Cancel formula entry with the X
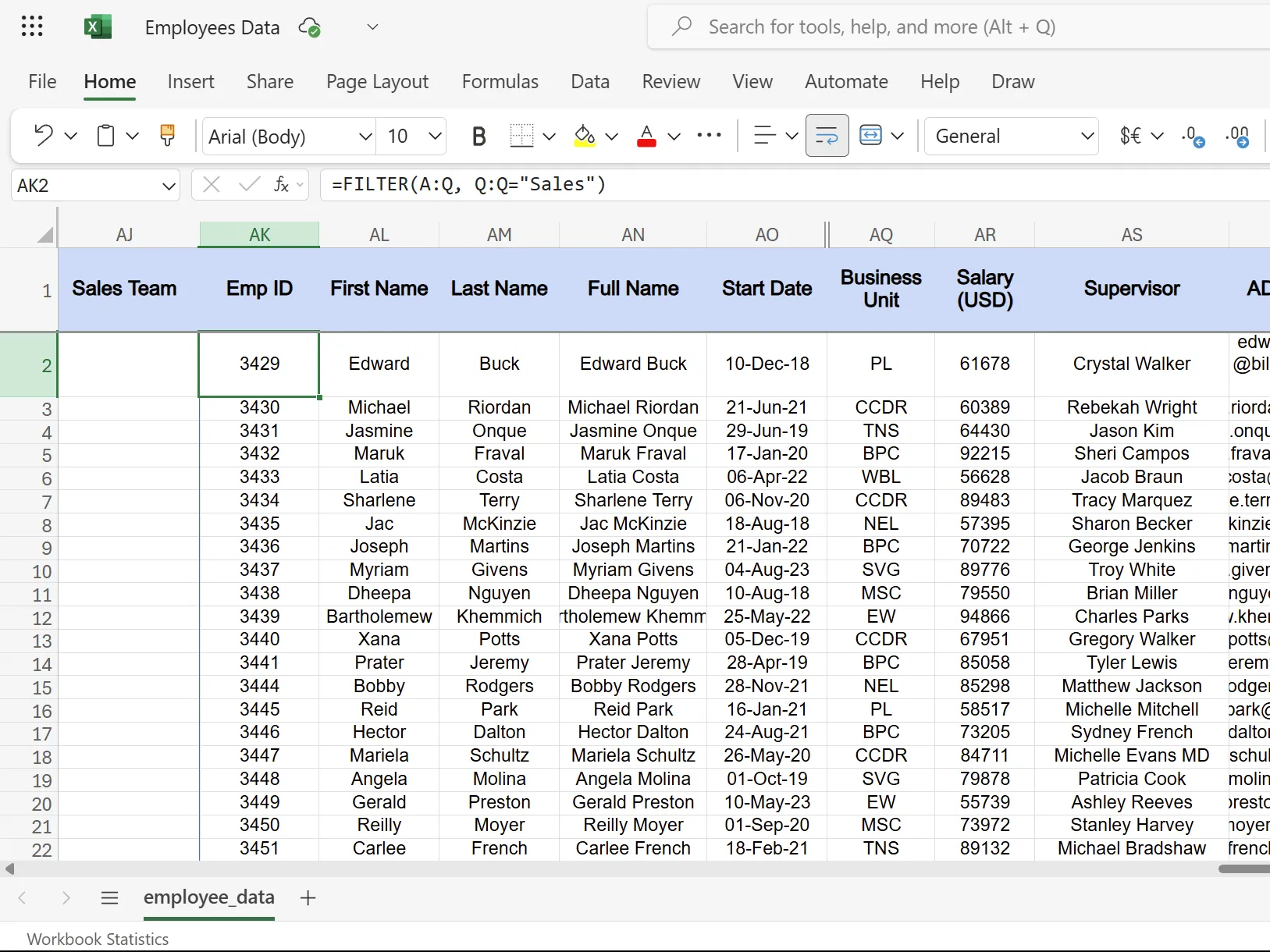Image resolution: width=1270 pixels, height=952 pixels. pos(209,184)
